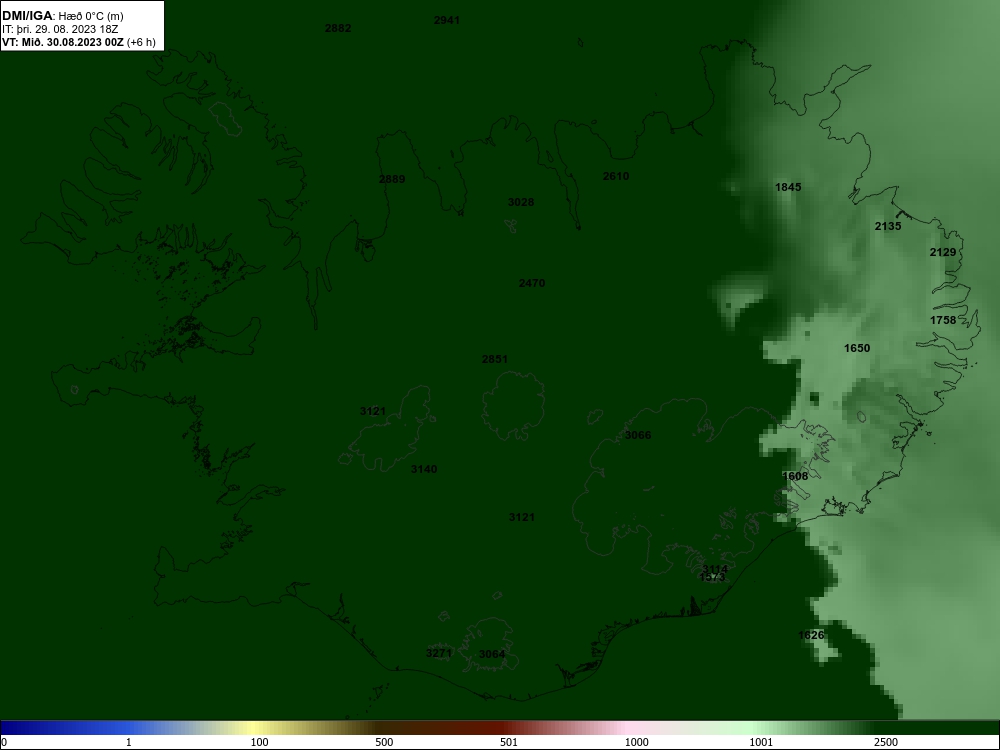Viewport: 1000px width, 750px height.
Task: Select the '501' legend tick label
Action: point(509,742)
